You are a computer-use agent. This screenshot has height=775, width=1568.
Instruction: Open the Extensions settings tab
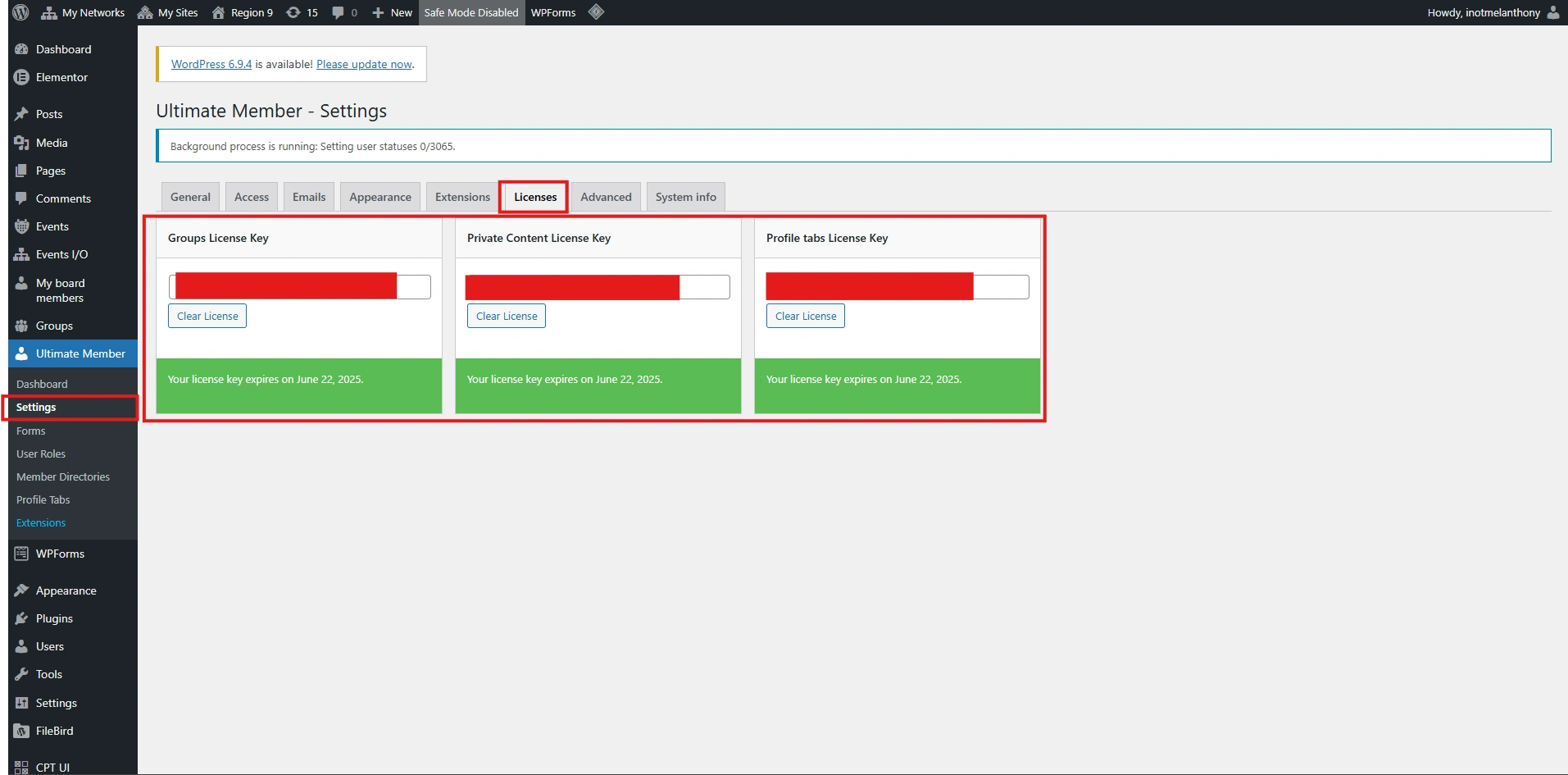click(462, 197)
